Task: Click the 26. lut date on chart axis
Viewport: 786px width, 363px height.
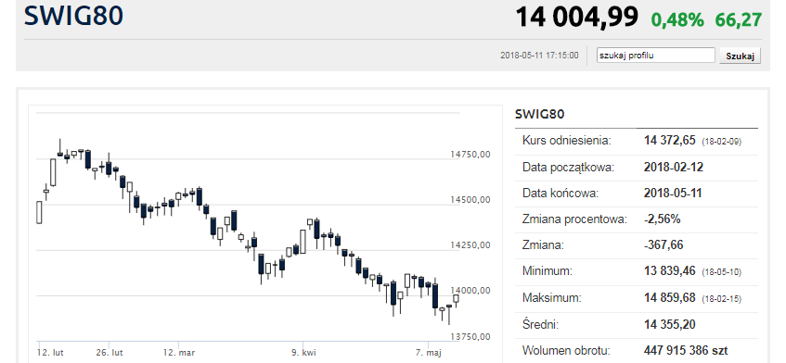Action: pos(109,353)
